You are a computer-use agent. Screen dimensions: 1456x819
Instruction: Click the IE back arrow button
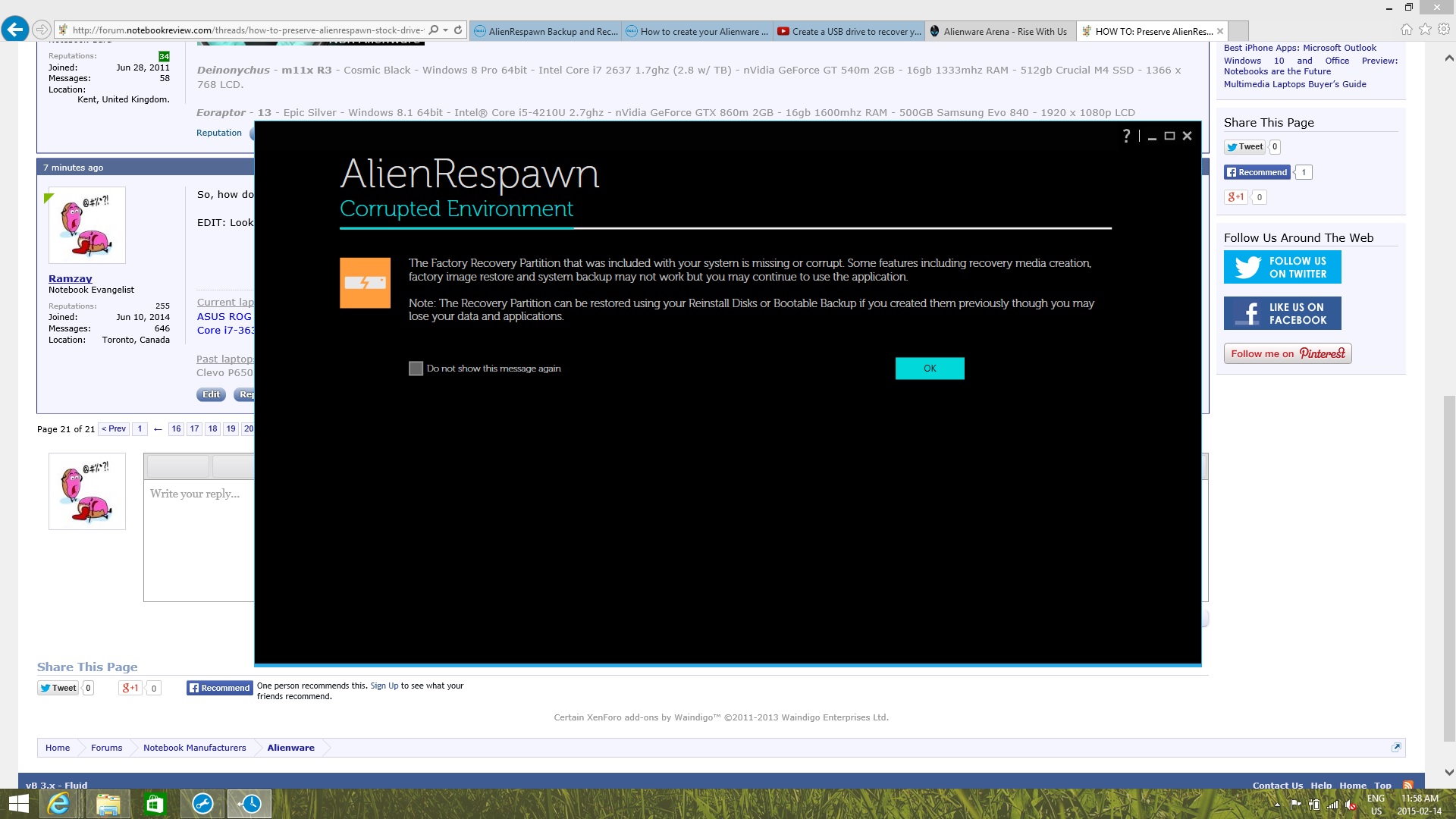coord(15,30)
